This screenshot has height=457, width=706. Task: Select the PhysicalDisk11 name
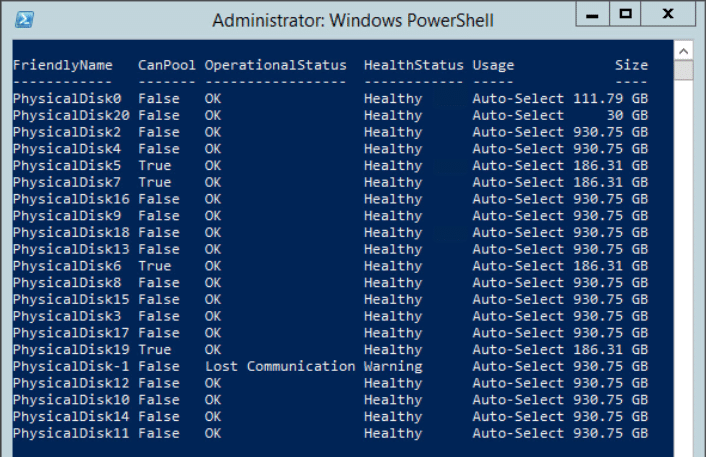(x=71, y=434)
